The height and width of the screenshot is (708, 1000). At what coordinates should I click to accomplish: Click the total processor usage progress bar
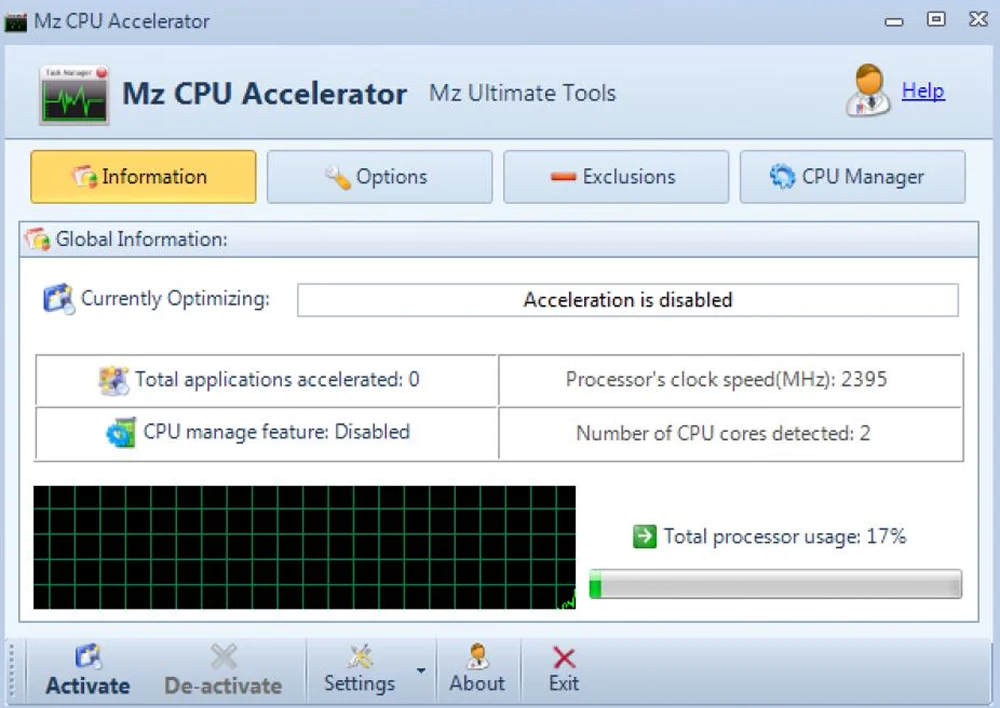coord(775,584)
